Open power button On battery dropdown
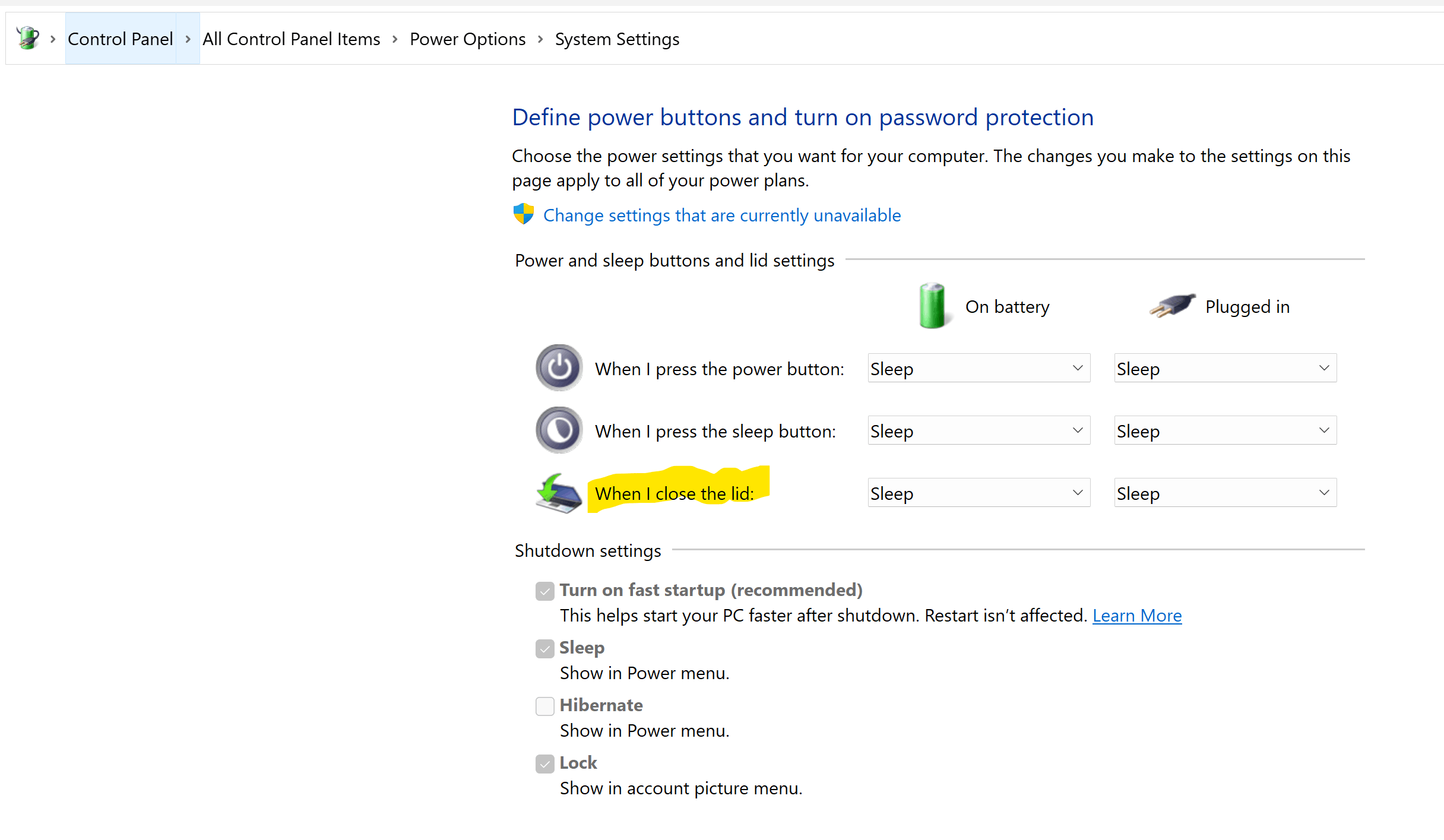Image resolution: width=1444 pixels, height=840 pixels. point(978,368)
